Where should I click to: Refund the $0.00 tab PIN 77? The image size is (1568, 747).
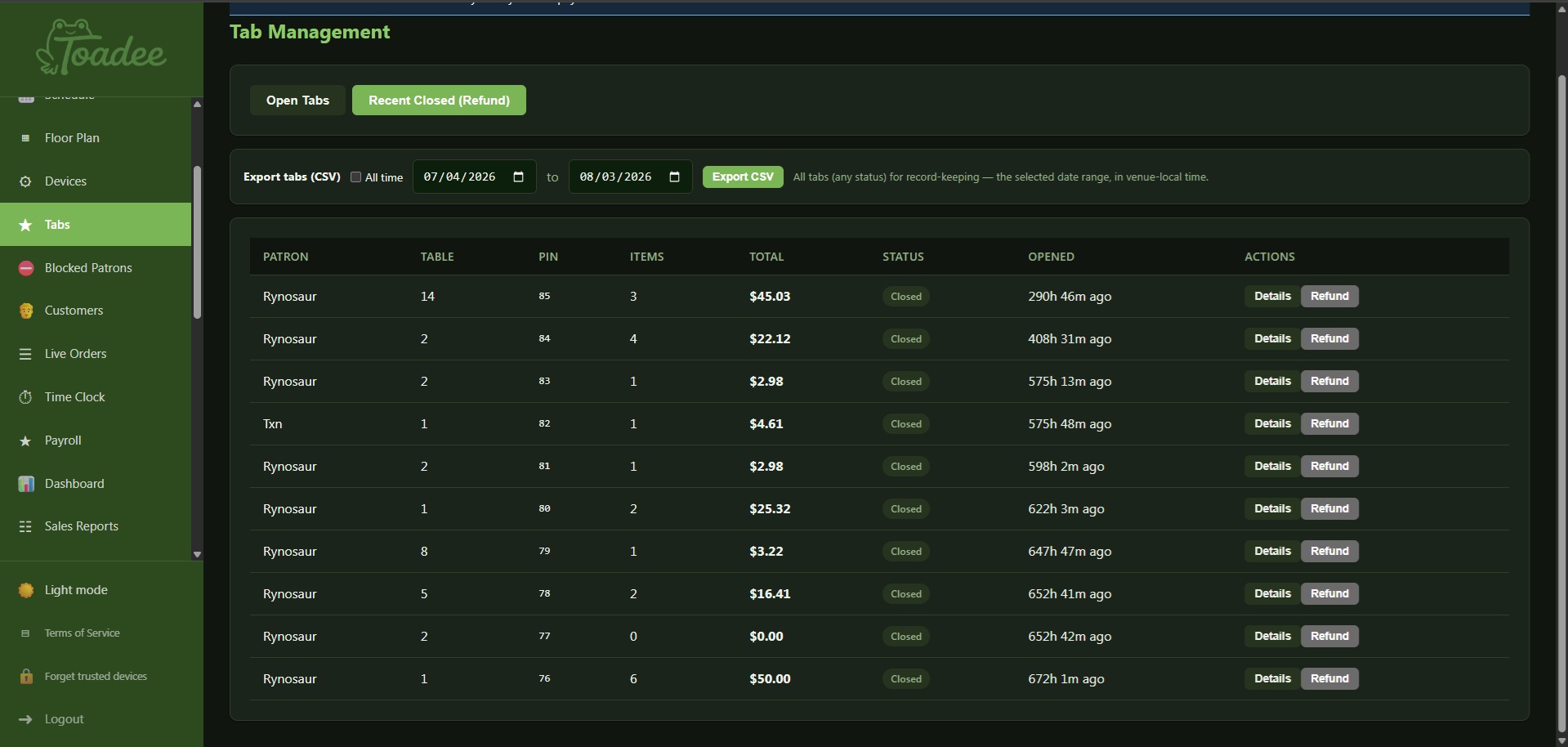pos(1329,636)
